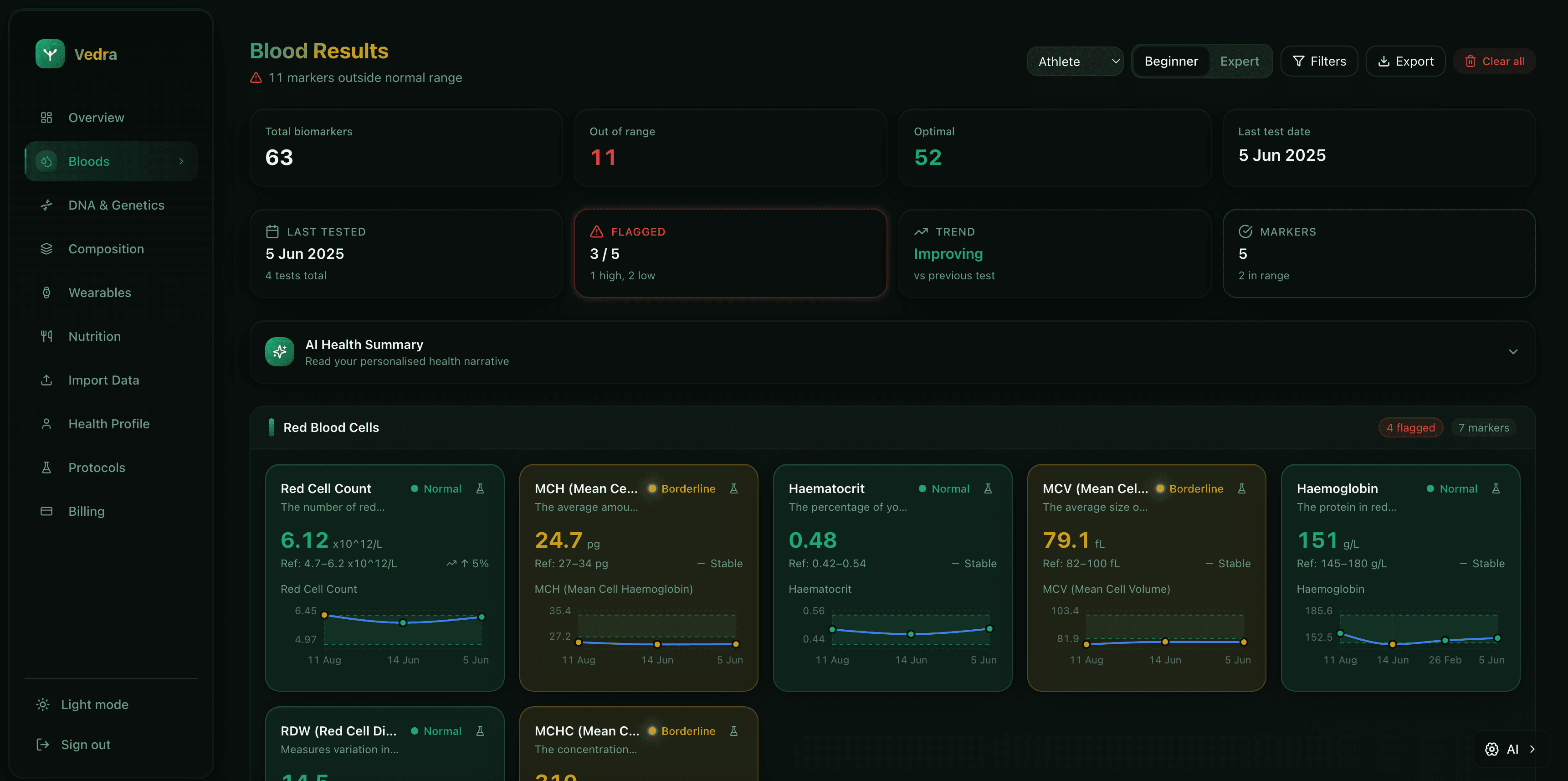Open the Overview page
This screenshot has width=1568, height=781.
tap(111, 118)
